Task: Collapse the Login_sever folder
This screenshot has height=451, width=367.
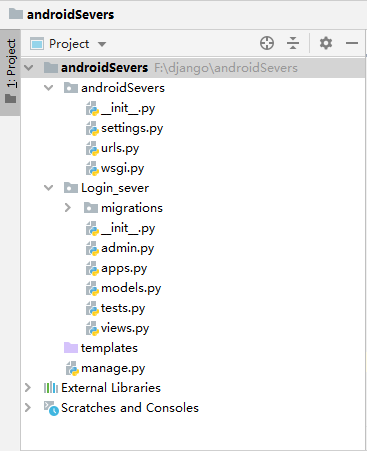Action: pyautogui.click(x=49, y=188)
